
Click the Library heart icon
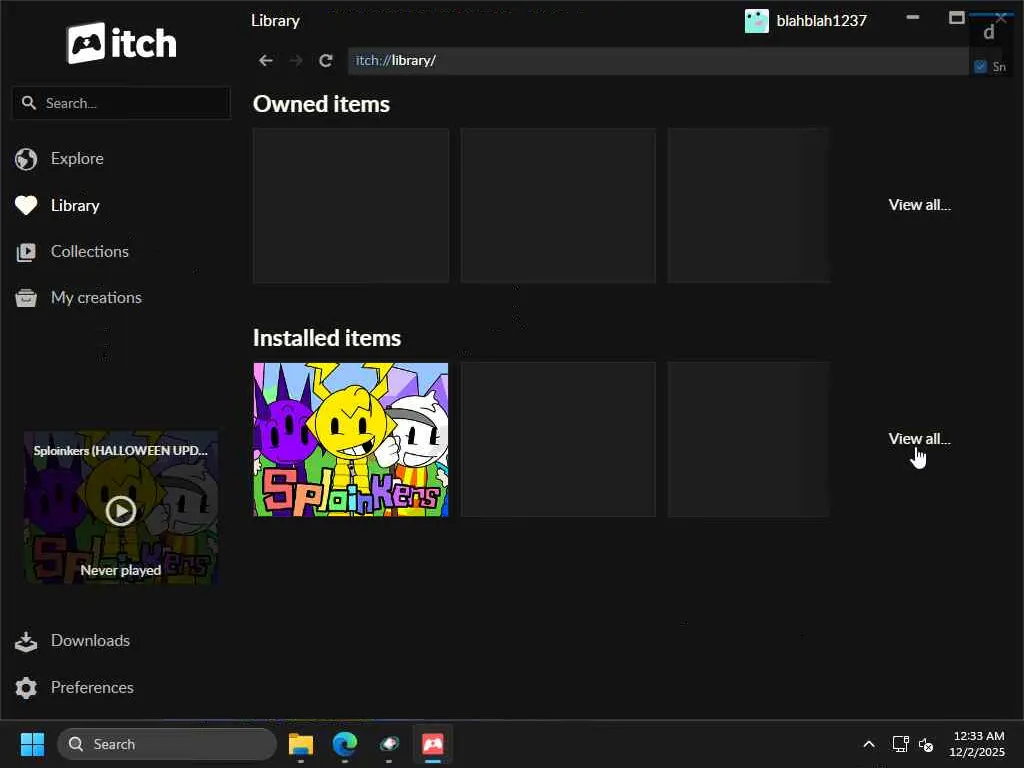point(26,206)
